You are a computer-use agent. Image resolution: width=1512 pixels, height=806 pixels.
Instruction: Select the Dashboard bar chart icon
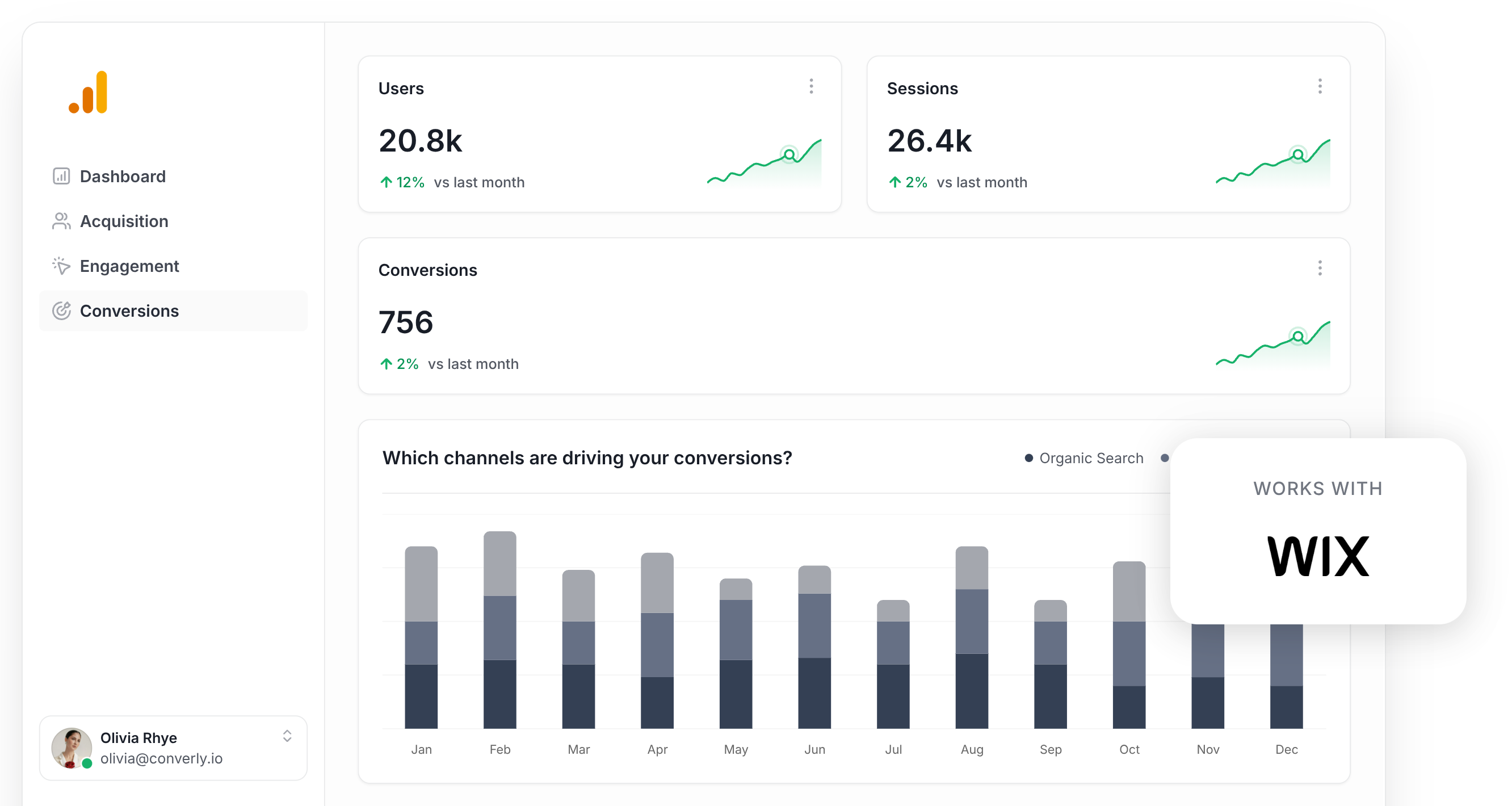(61, 175)
